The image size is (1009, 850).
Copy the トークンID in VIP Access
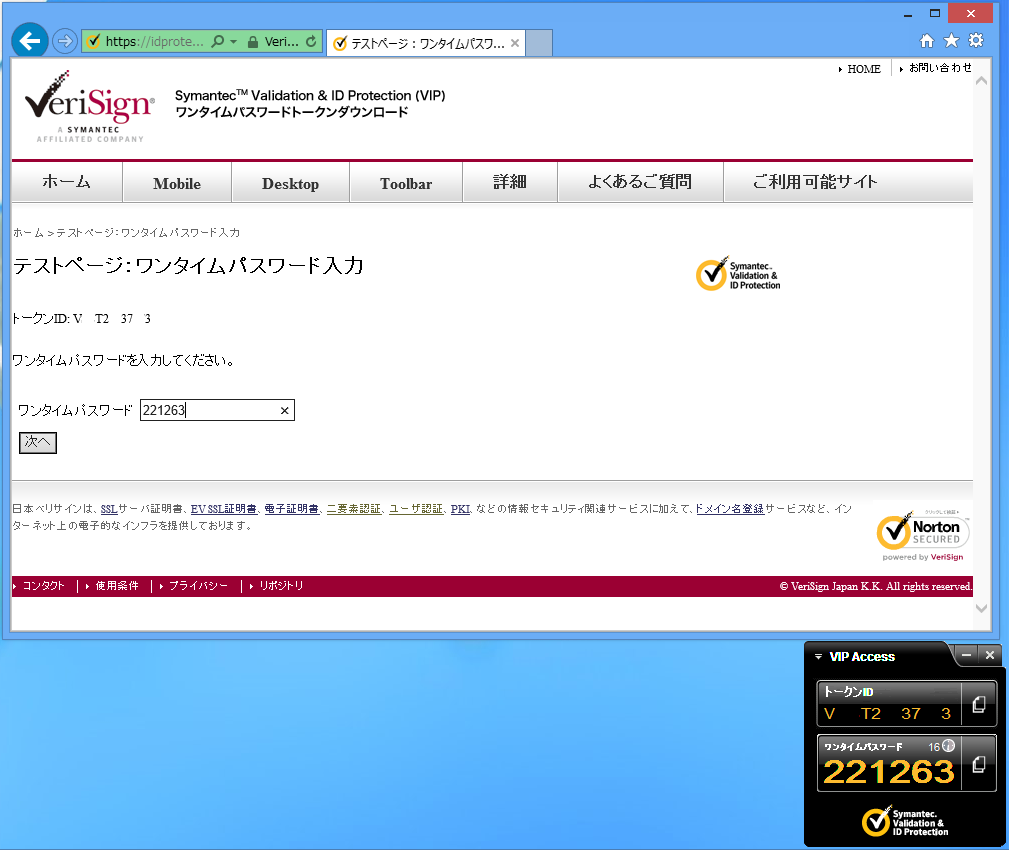tap(979, 704)
